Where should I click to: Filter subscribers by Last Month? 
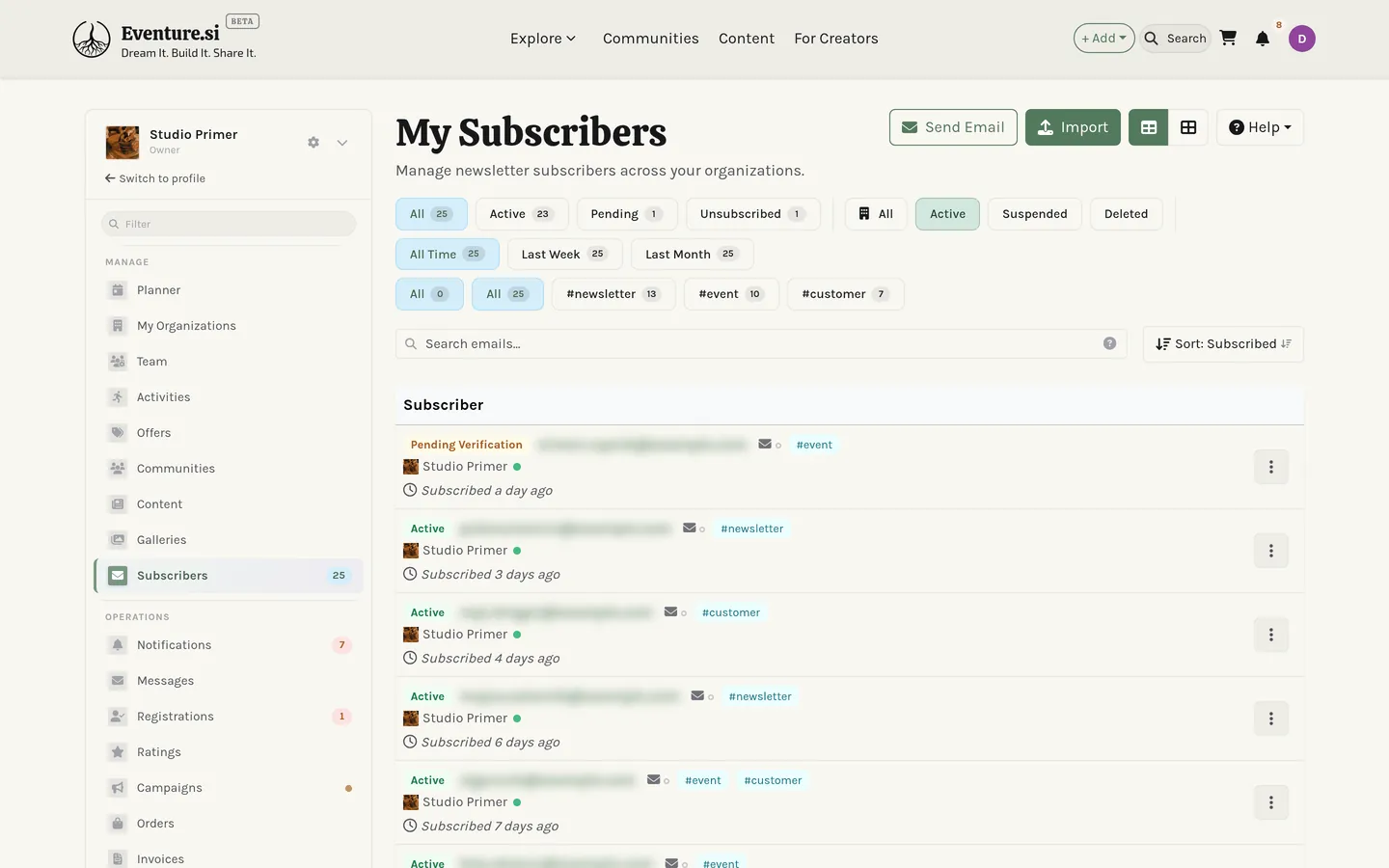click(693, 255)
